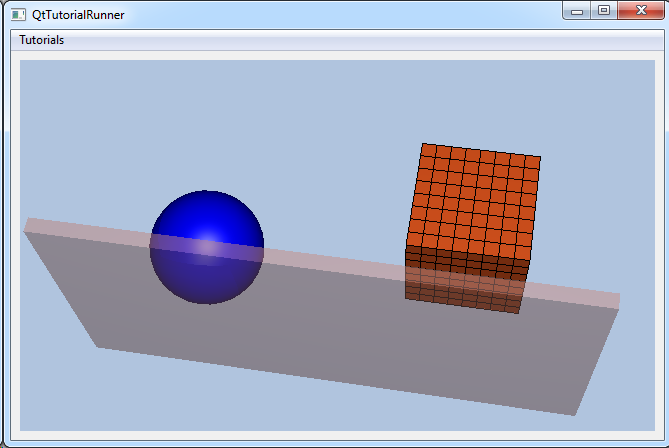
Task: Click the QtTutorialRunner app icon in title bar
Action: coord(18,15)
